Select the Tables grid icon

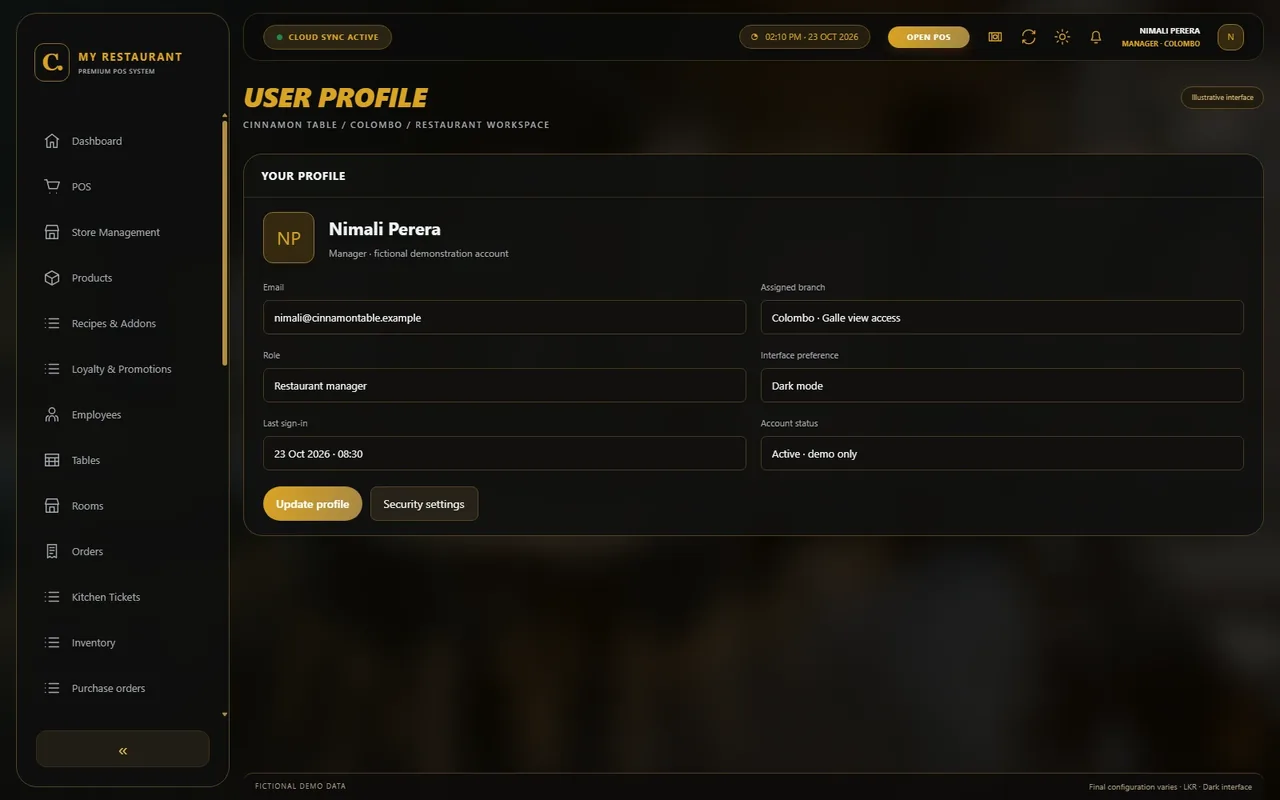click(x=52, y=460)
